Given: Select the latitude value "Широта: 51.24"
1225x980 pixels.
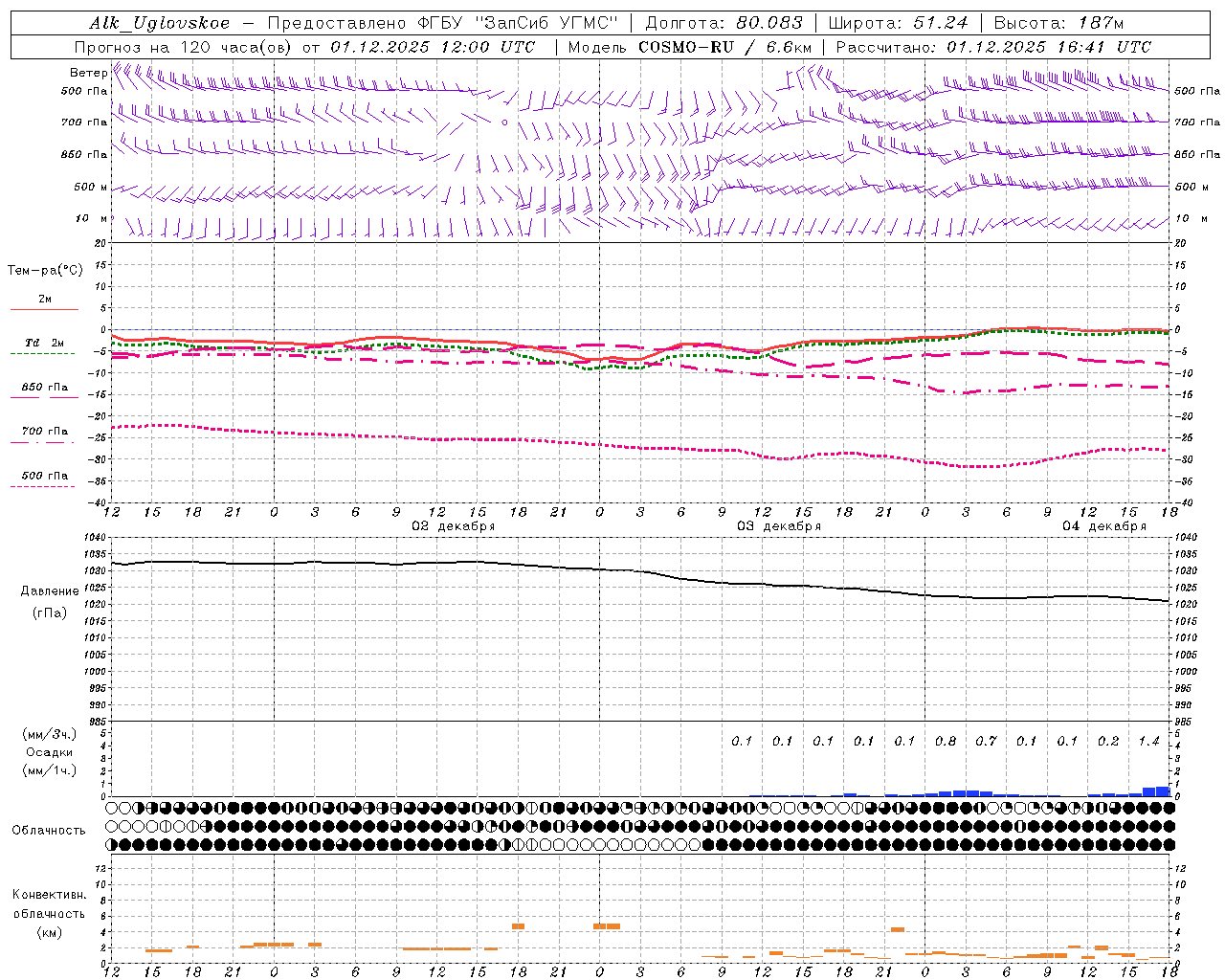Looking at the screenshot, I should (x=898, y=23).
